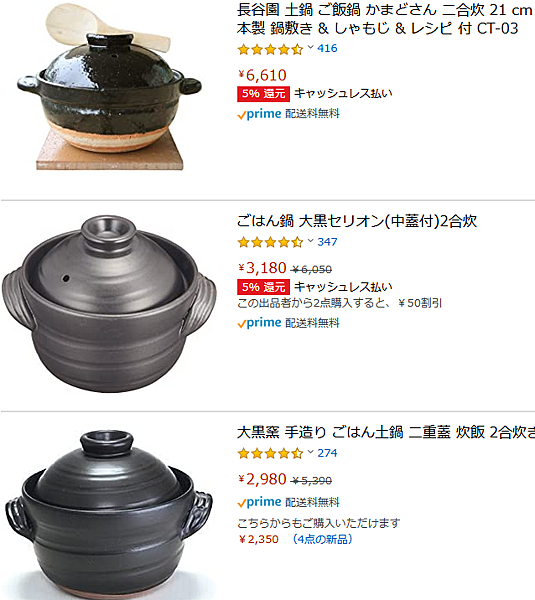Screen dimensions: 535x600
Task: Expand rating dropdown chevron beside 274
Action: 310,452
